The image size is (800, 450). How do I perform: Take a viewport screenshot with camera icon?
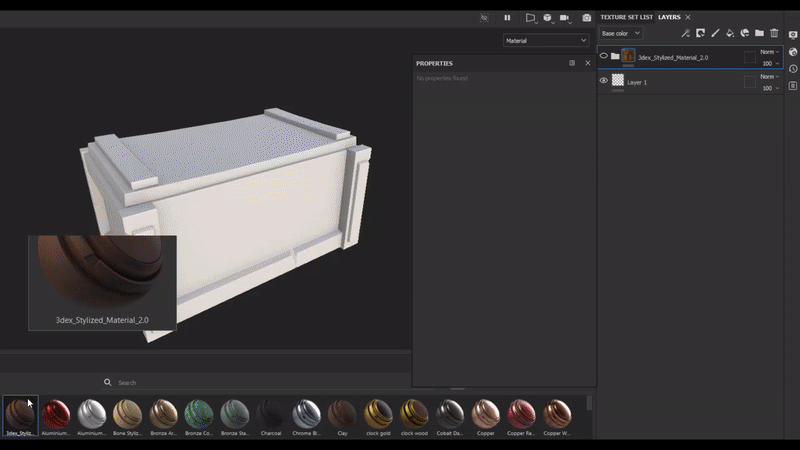click(587, 18)
